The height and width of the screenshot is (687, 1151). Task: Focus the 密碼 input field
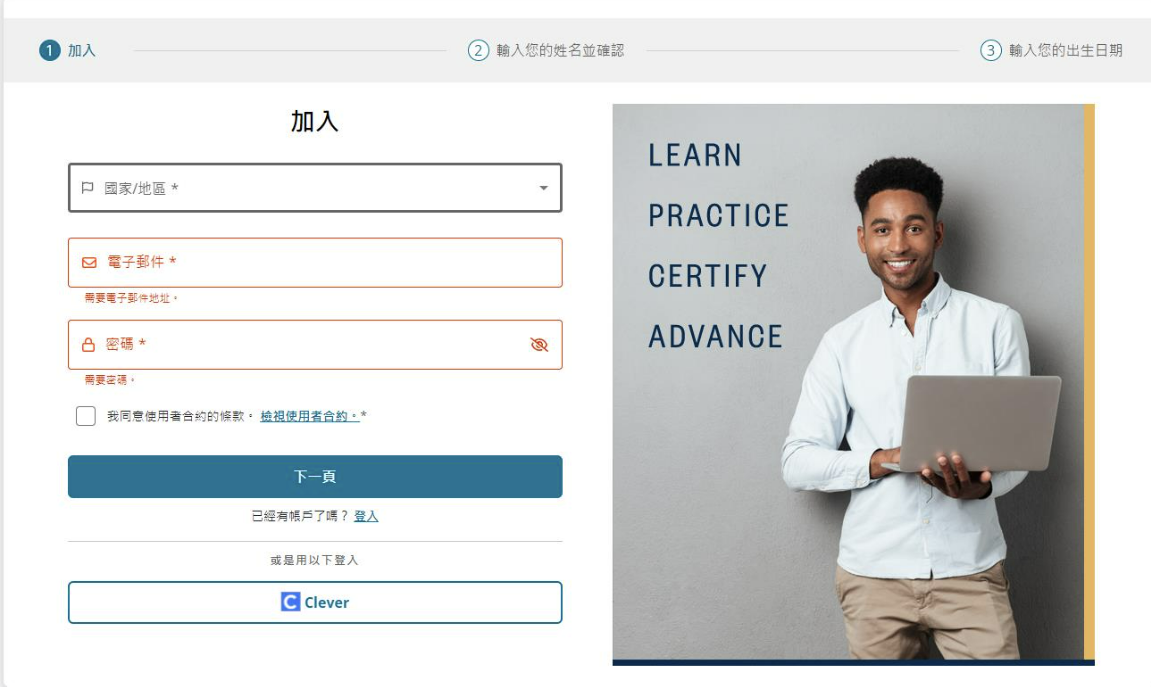pyautogui.click(x=315, y=344)
